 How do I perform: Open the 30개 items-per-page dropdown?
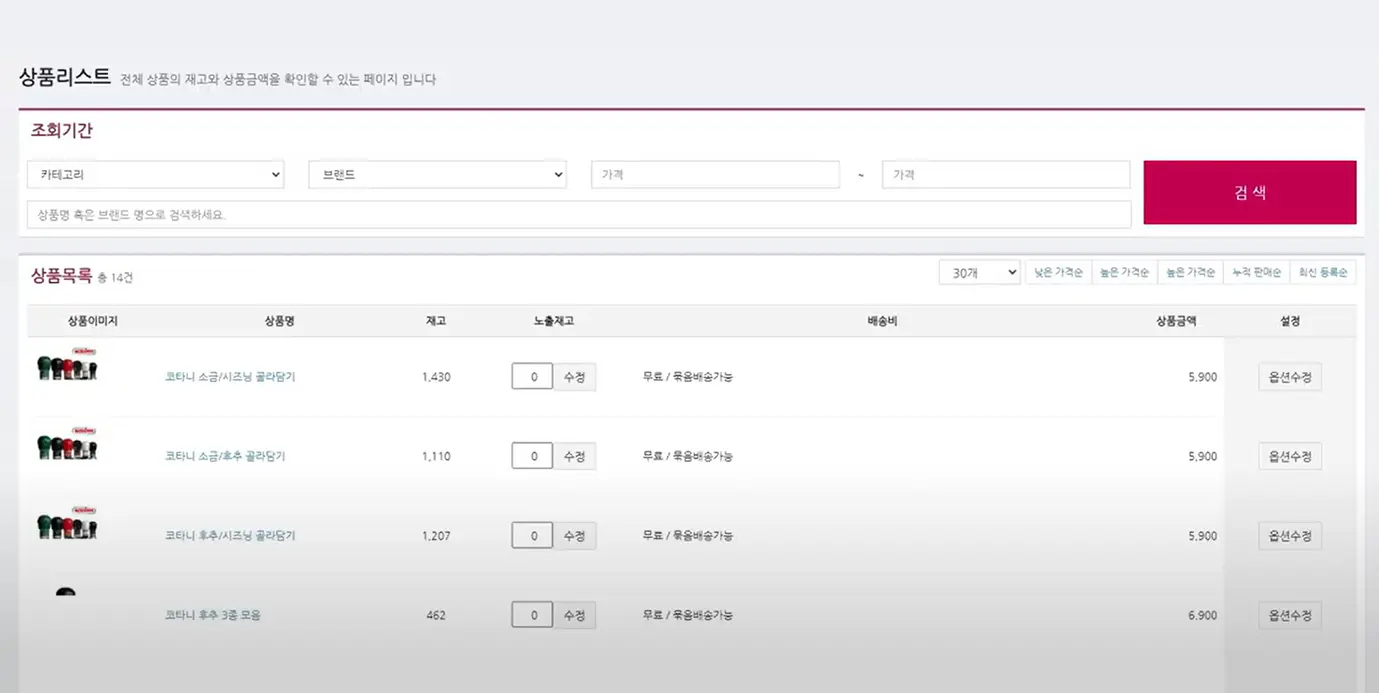pos(978,272)
